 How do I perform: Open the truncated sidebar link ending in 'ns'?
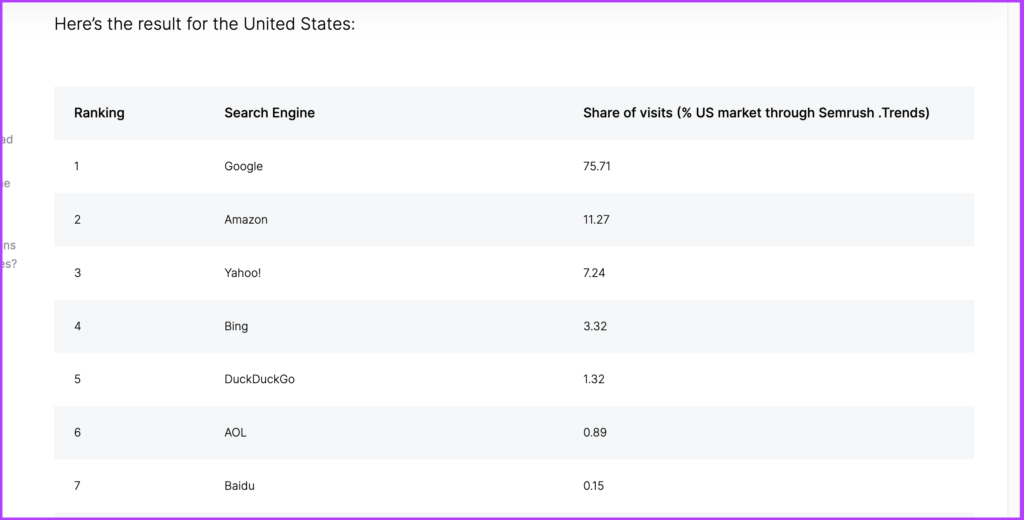coord(8,246)
